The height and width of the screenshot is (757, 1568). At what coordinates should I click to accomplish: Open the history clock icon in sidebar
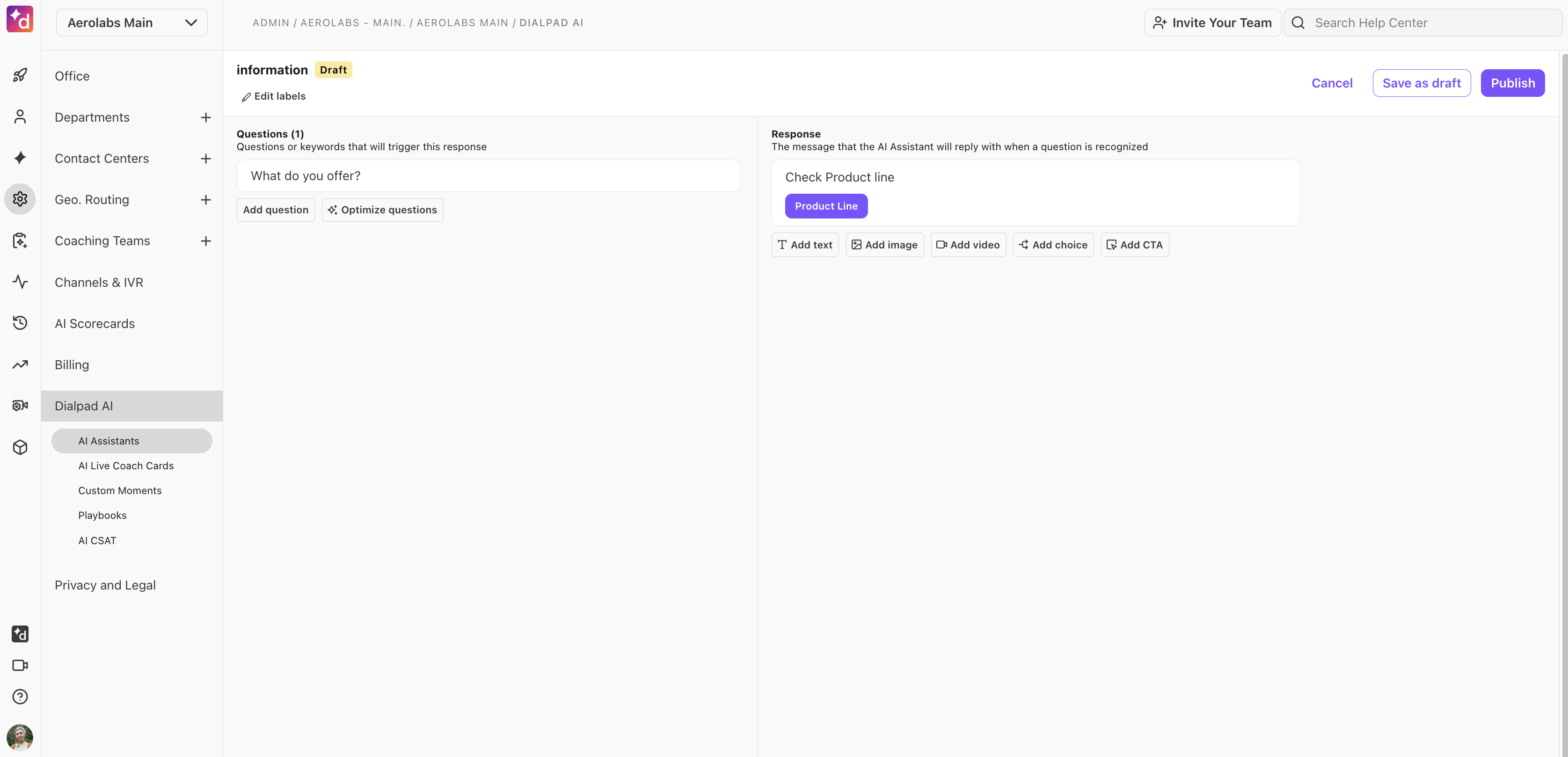tap(20, 322)
